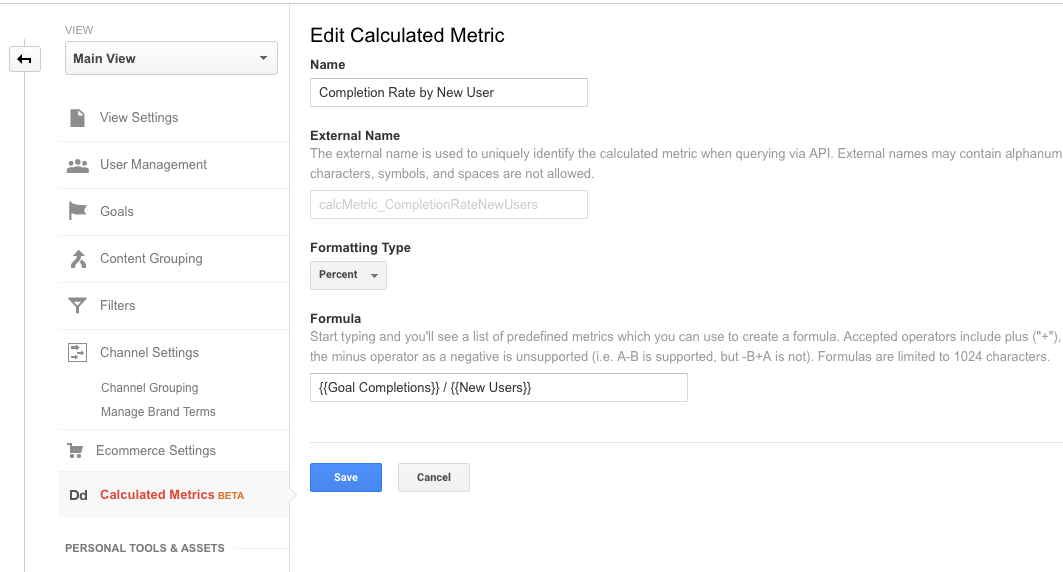Viewport: 1063px width, 572px height.
Task: Click the back arrow icon
Action: 25,59
